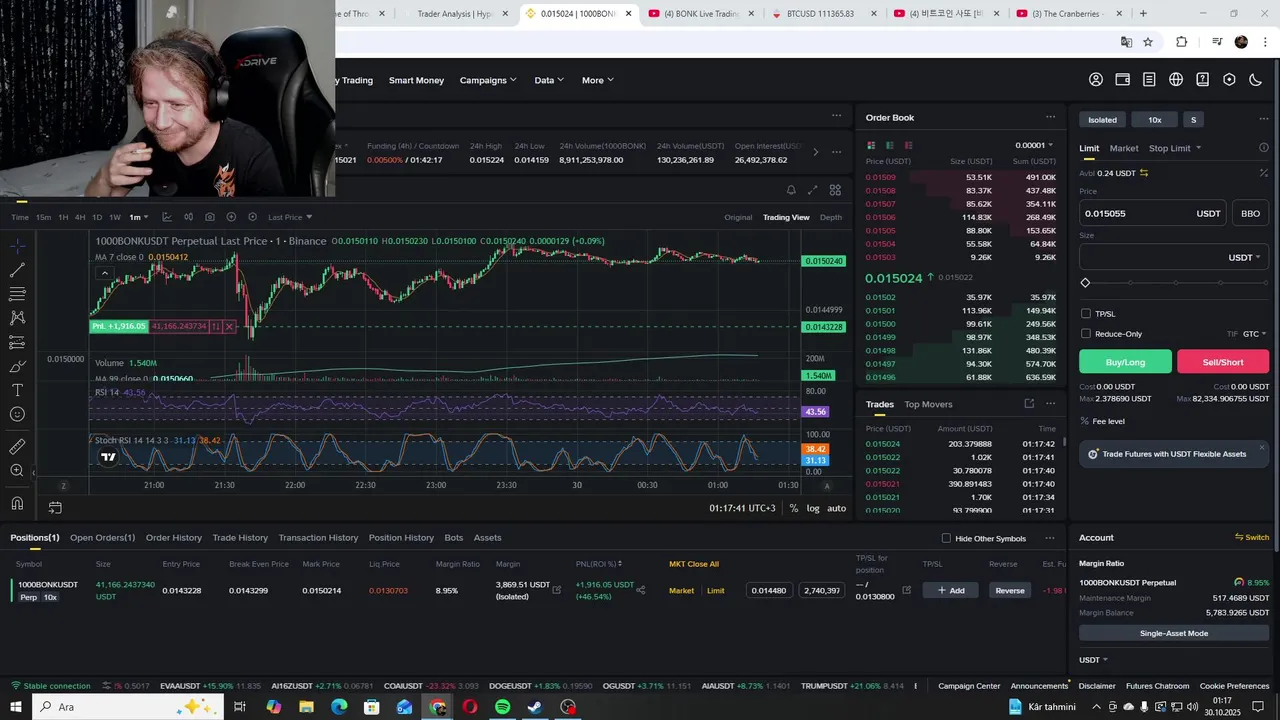Expand the Campaigns menu
Viewport: 1280px width, 720px height.
pos(488,80)
